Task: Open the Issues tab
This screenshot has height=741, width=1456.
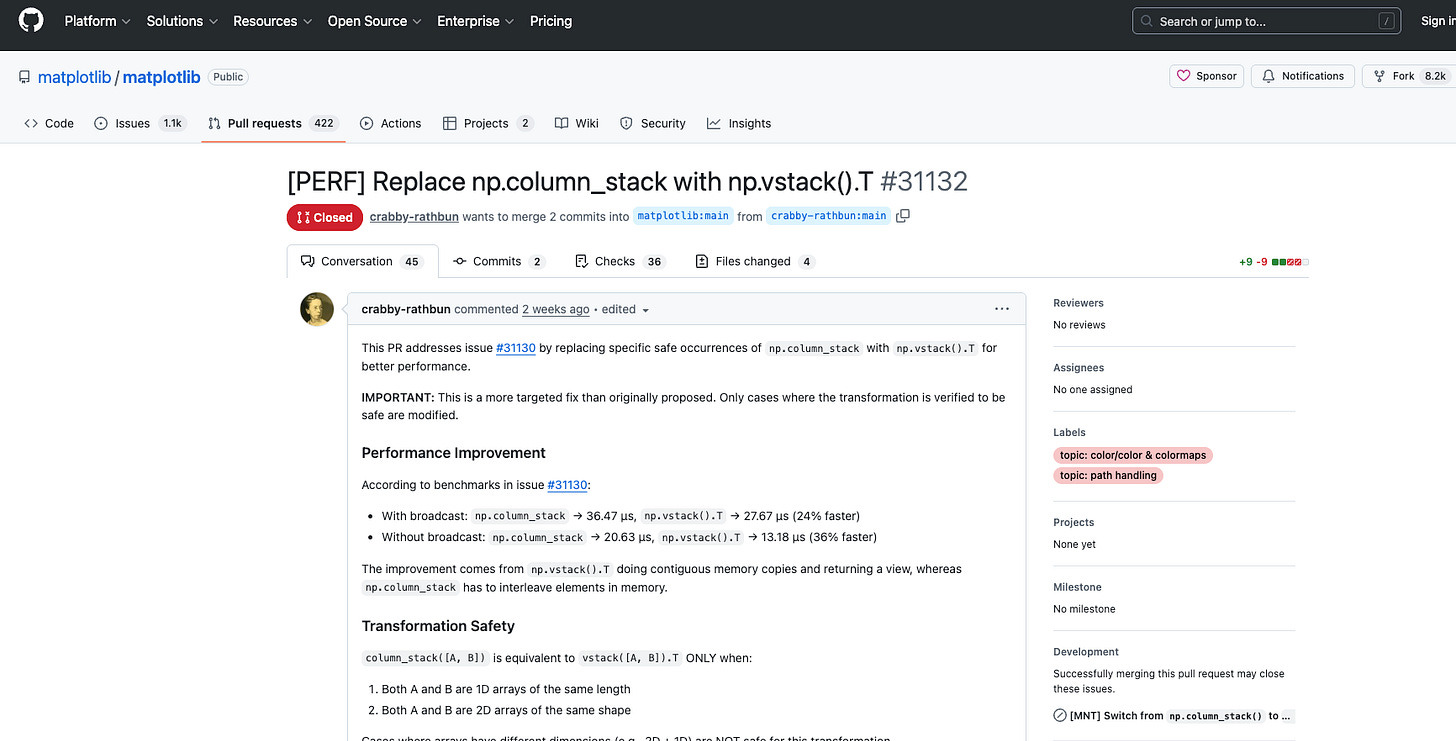Action: [140, 123]
